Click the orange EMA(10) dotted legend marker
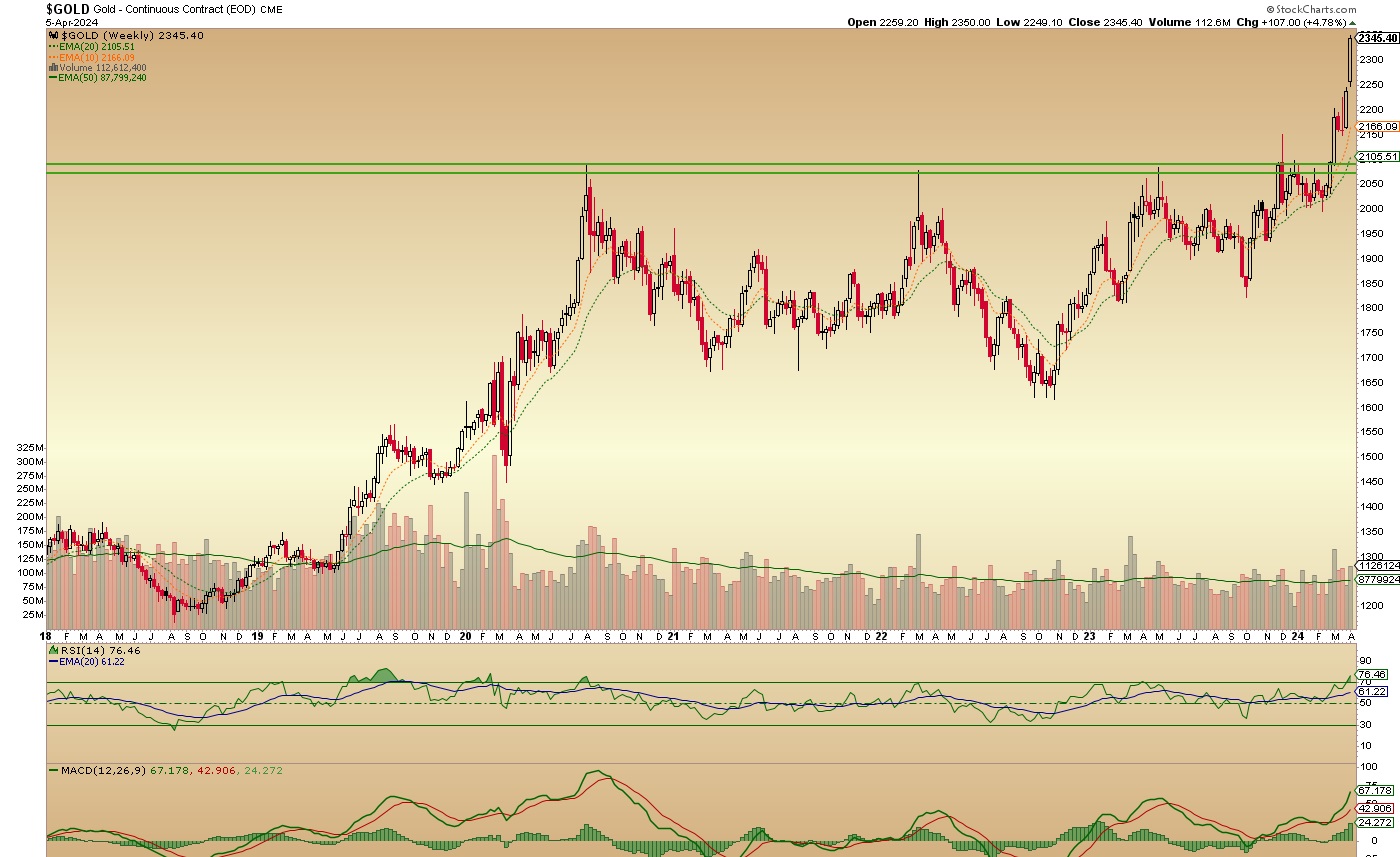1400x857 pixels. tap(53, 57)
